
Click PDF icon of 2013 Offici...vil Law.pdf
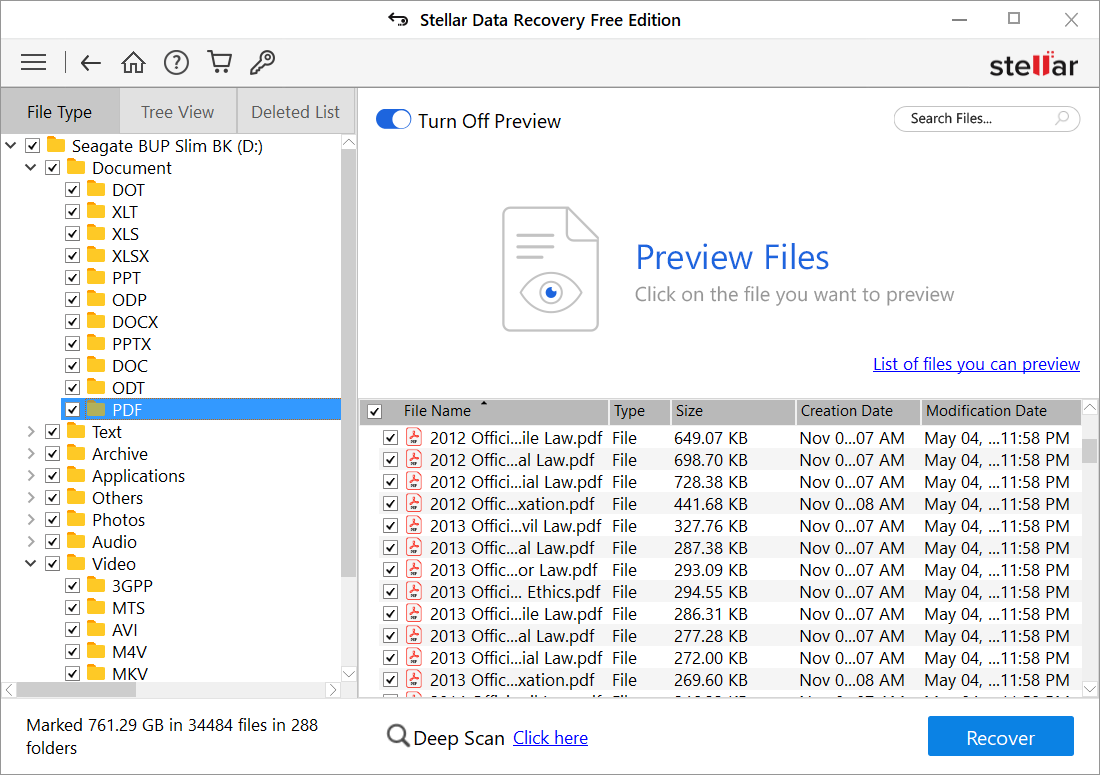[x=414, y=525]
